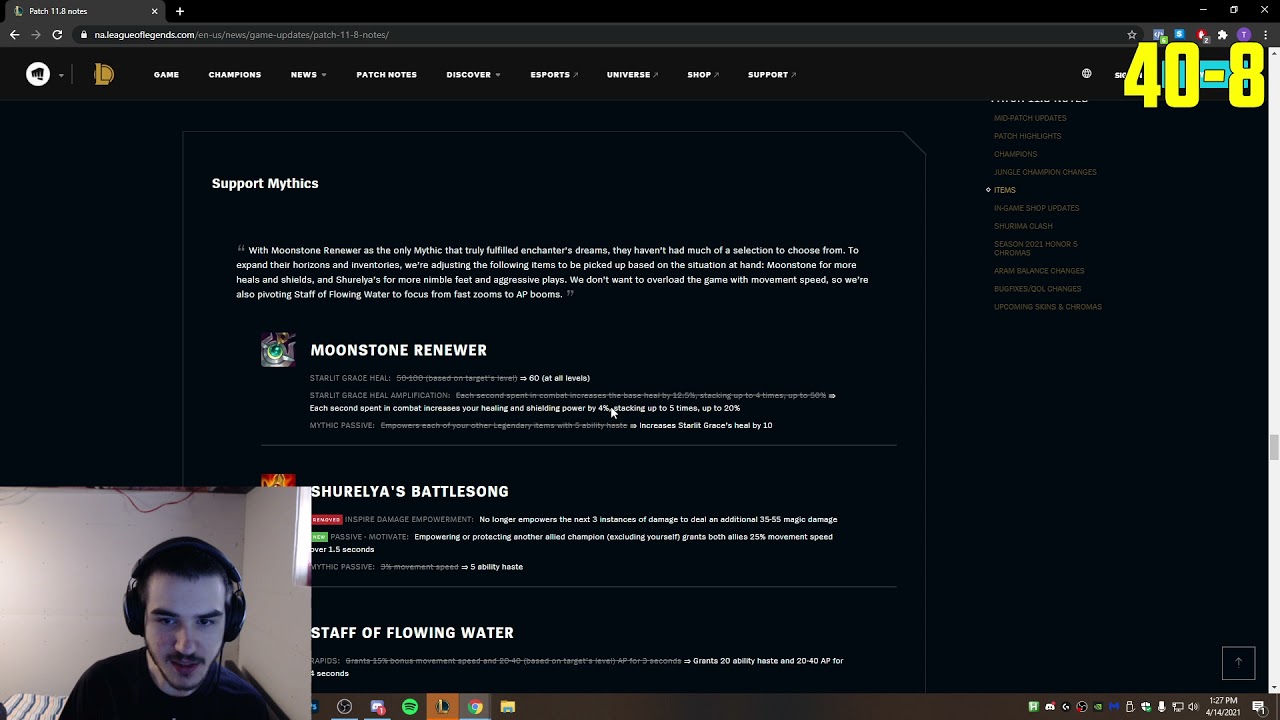Open Discord from the taskbar

click(x=377, y=707)
